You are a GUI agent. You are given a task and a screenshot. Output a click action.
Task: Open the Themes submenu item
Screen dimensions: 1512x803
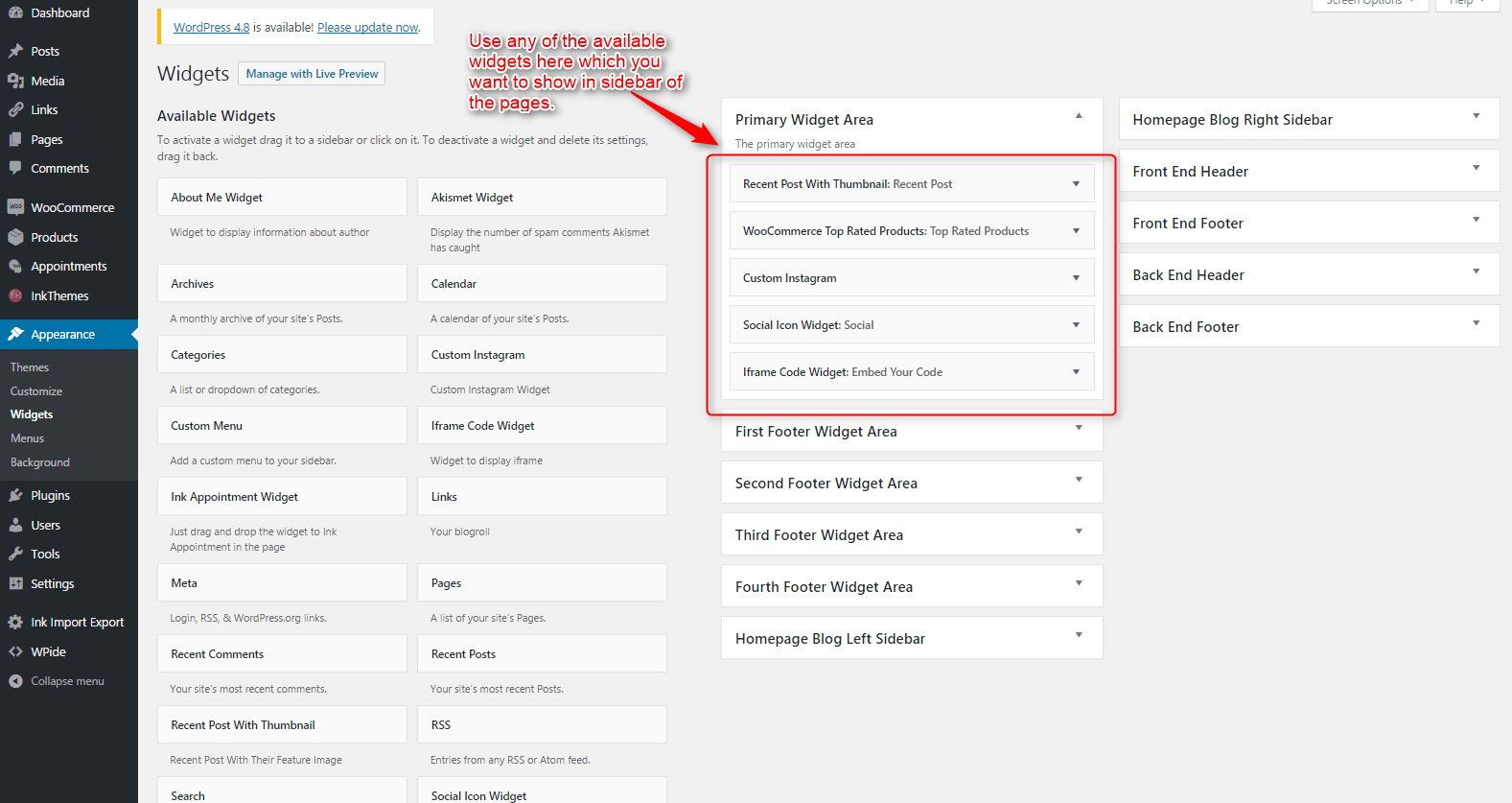click(30, 367)
